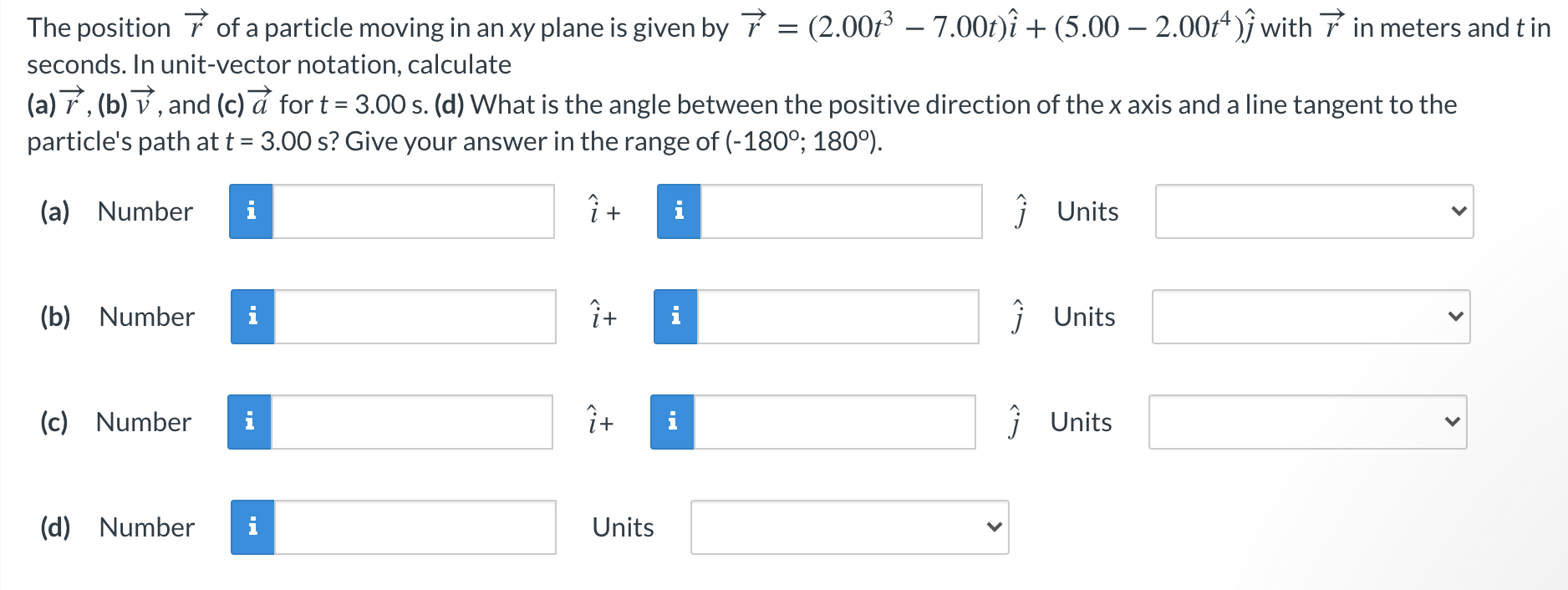Open the Units dropdown for part (a)

click(1314, 212)
